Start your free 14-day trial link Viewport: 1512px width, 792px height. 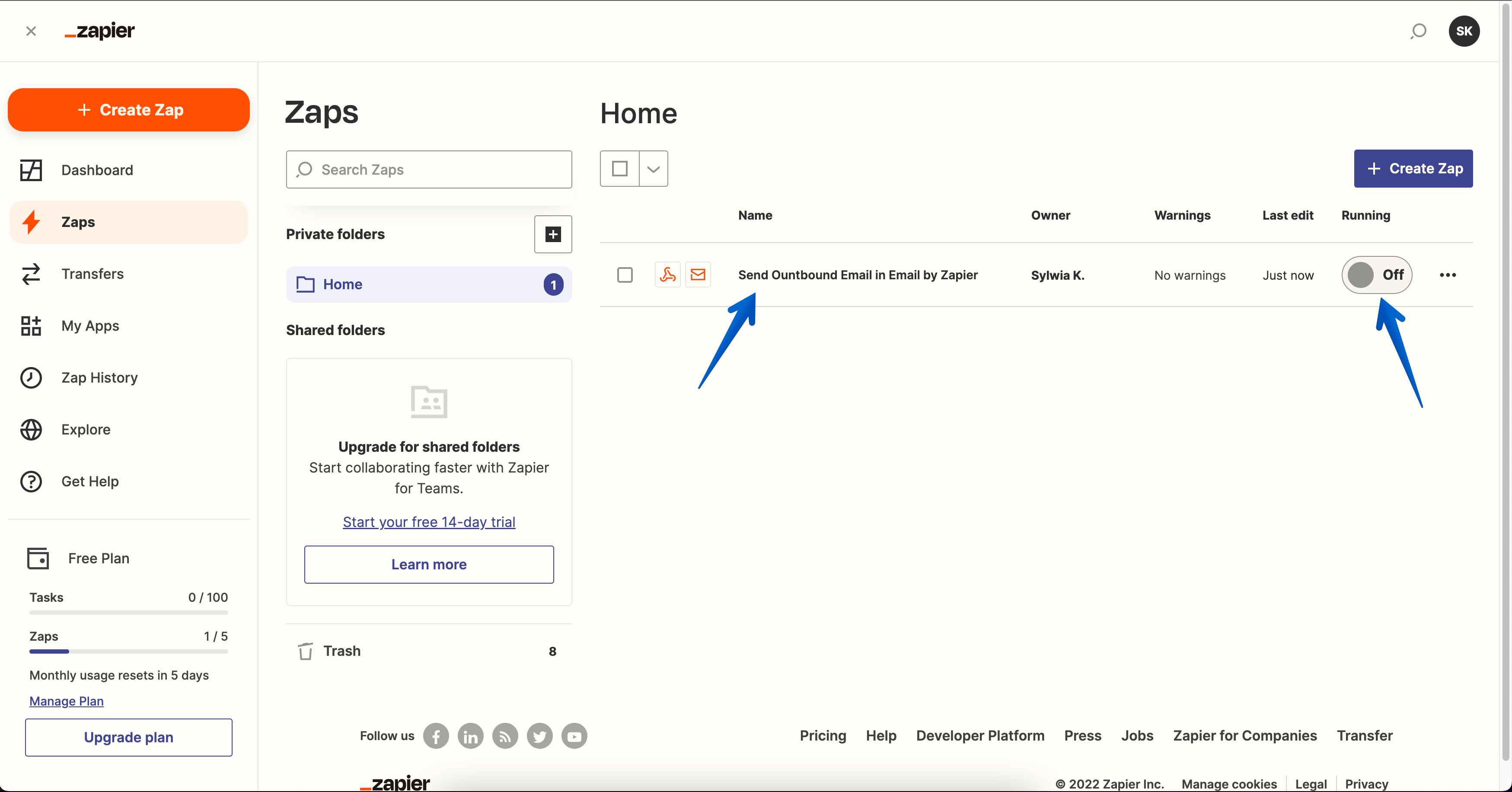[429, 522]
